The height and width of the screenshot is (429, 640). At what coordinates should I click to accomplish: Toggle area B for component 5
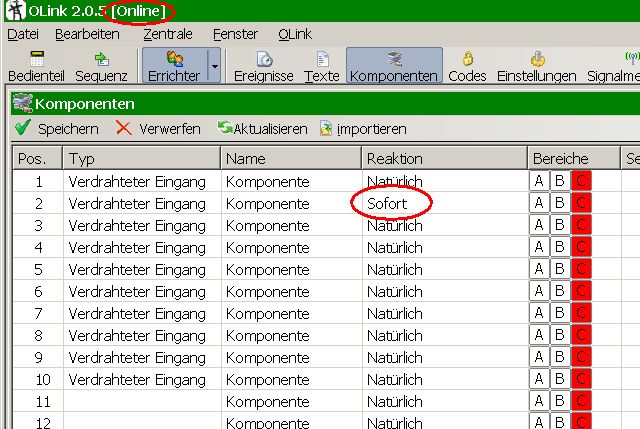point(560,269)
